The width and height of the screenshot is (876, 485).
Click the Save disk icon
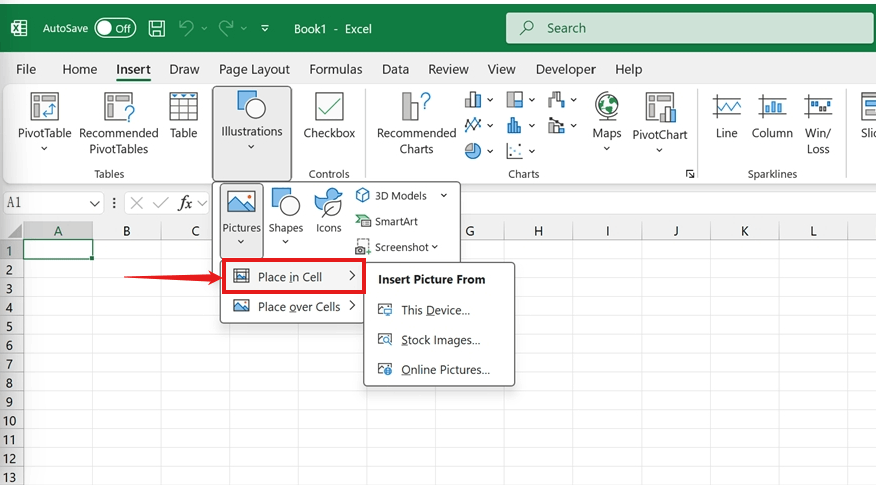156,28
